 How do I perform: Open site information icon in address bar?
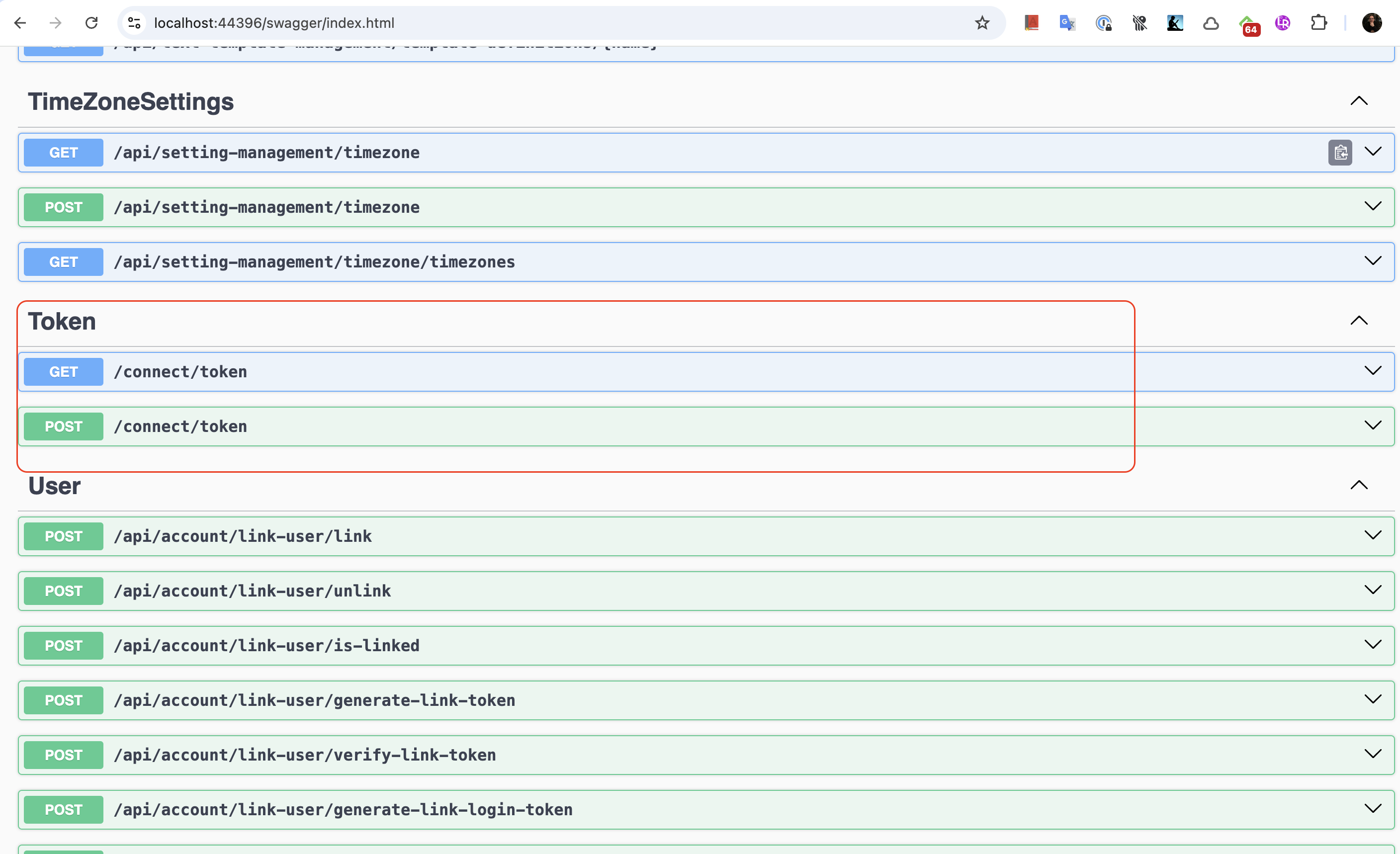click(134, 23)
